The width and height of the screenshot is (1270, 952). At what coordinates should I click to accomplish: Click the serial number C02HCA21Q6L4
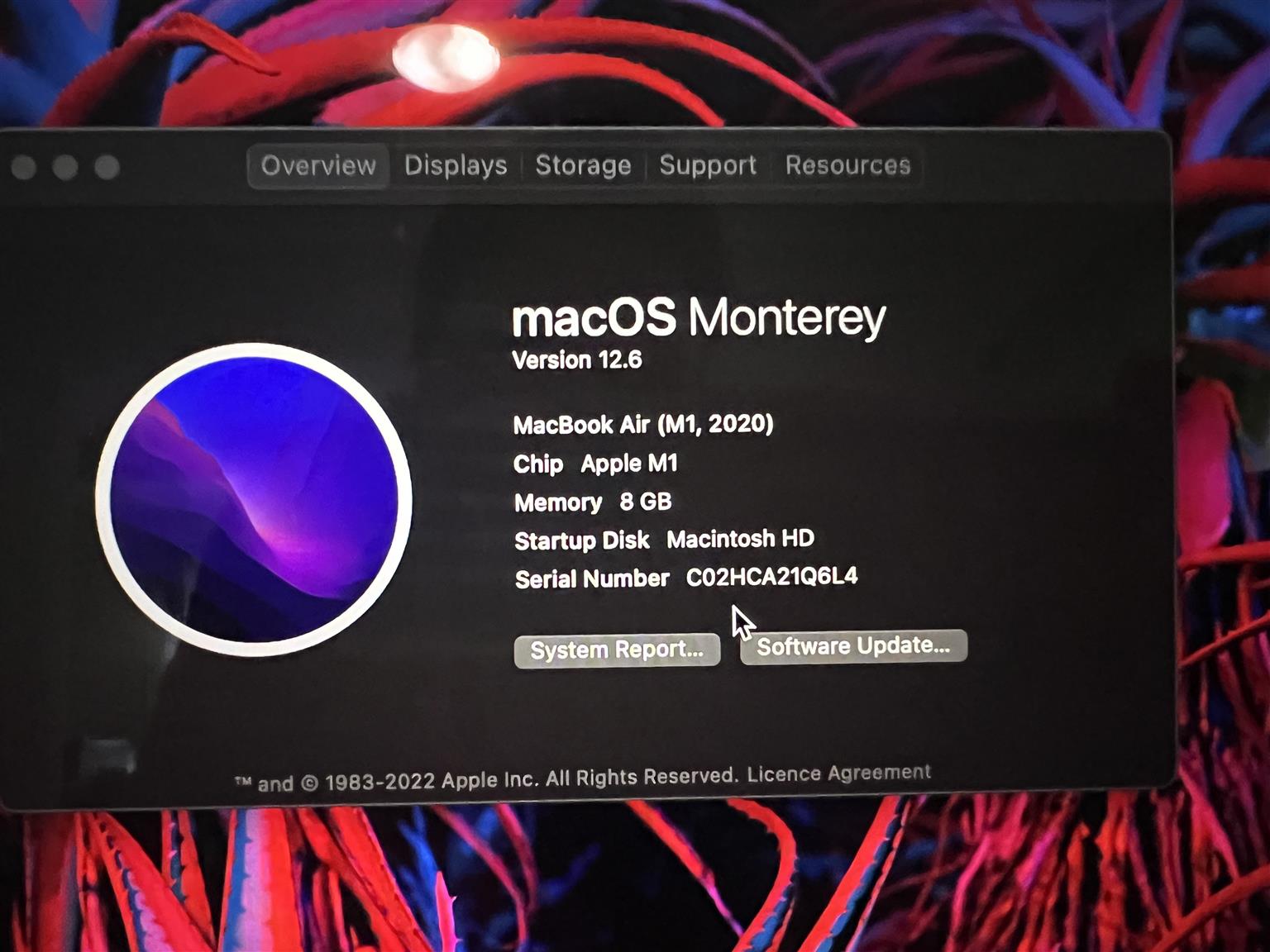771,577
